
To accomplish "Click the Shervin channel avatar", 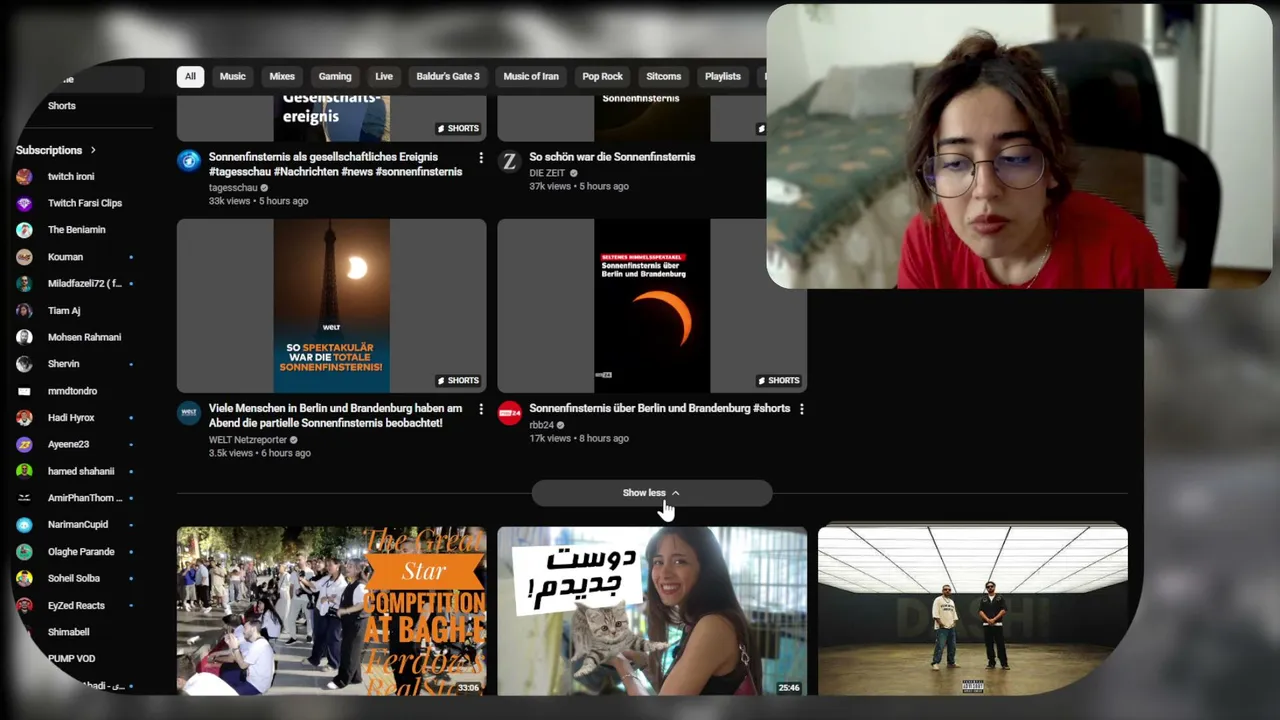I will coord(24,364).
